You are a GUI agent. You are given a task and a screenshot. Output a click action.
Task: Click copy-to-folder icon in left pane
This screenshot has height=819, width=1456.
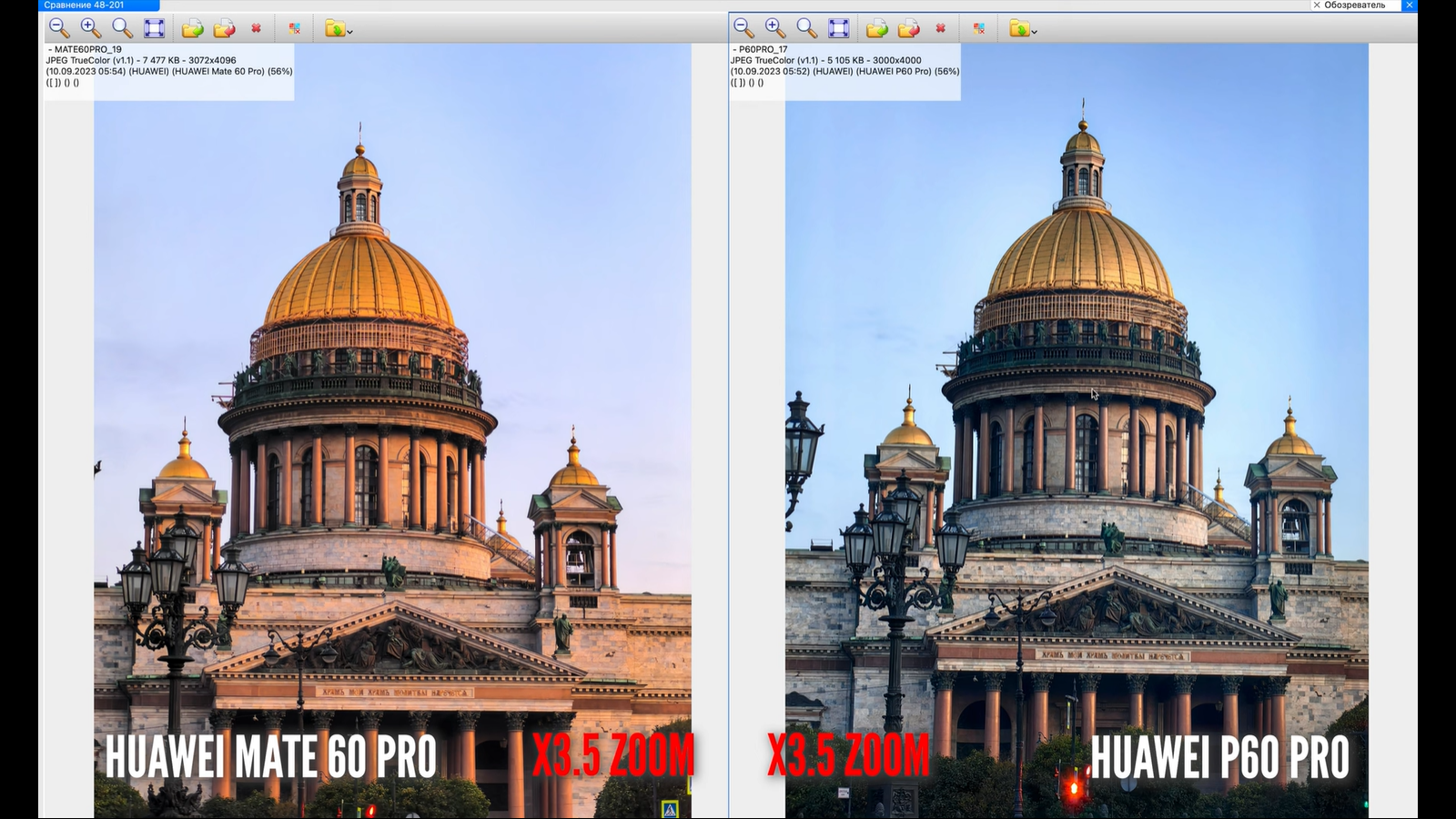pyautogui.click(x=192, y=29)
